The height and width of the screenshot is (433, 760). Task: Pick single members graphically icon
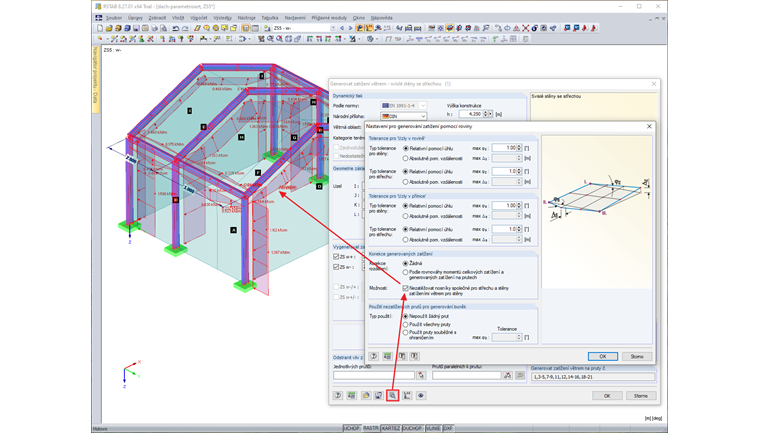pyautogui.click(x=421, y=375)
